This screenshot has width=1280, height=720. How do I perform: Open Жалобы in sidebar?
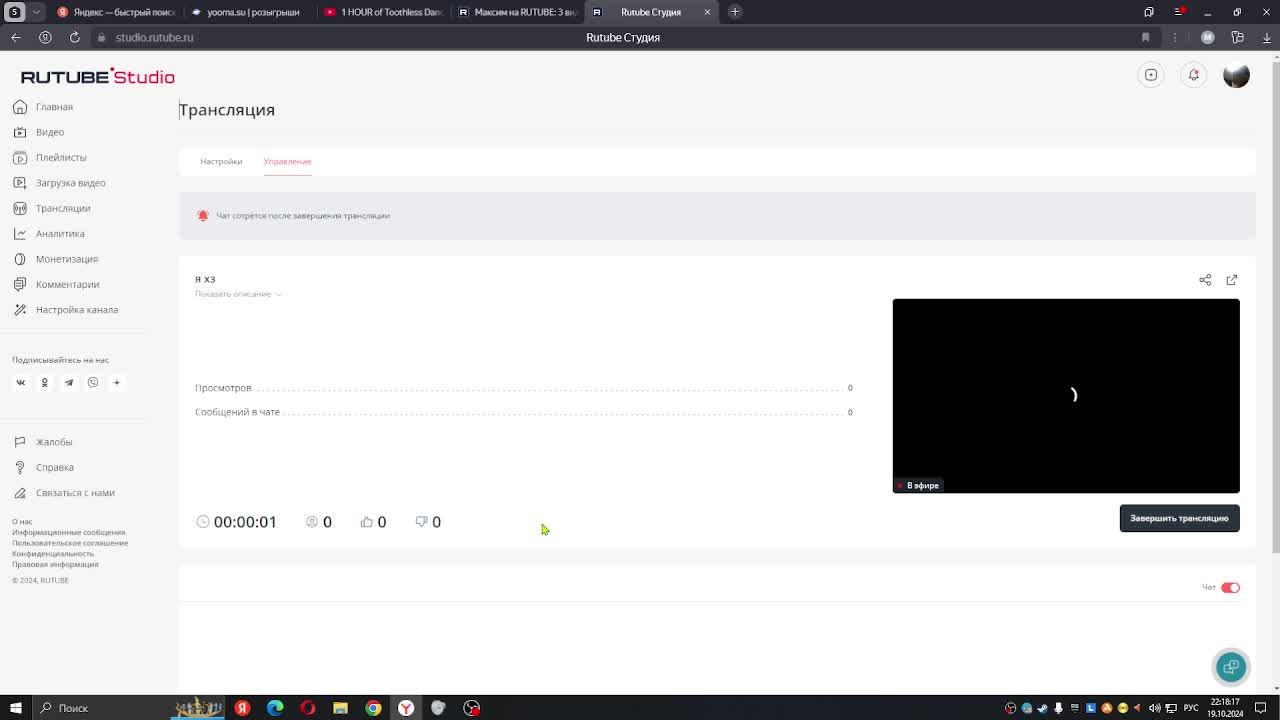click(x=42, y=442)
